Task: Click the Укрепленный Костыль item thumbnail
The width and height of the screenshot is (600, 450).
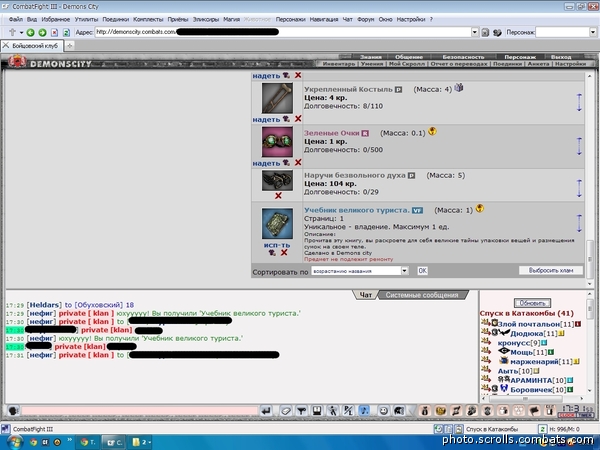Action: 277,98
